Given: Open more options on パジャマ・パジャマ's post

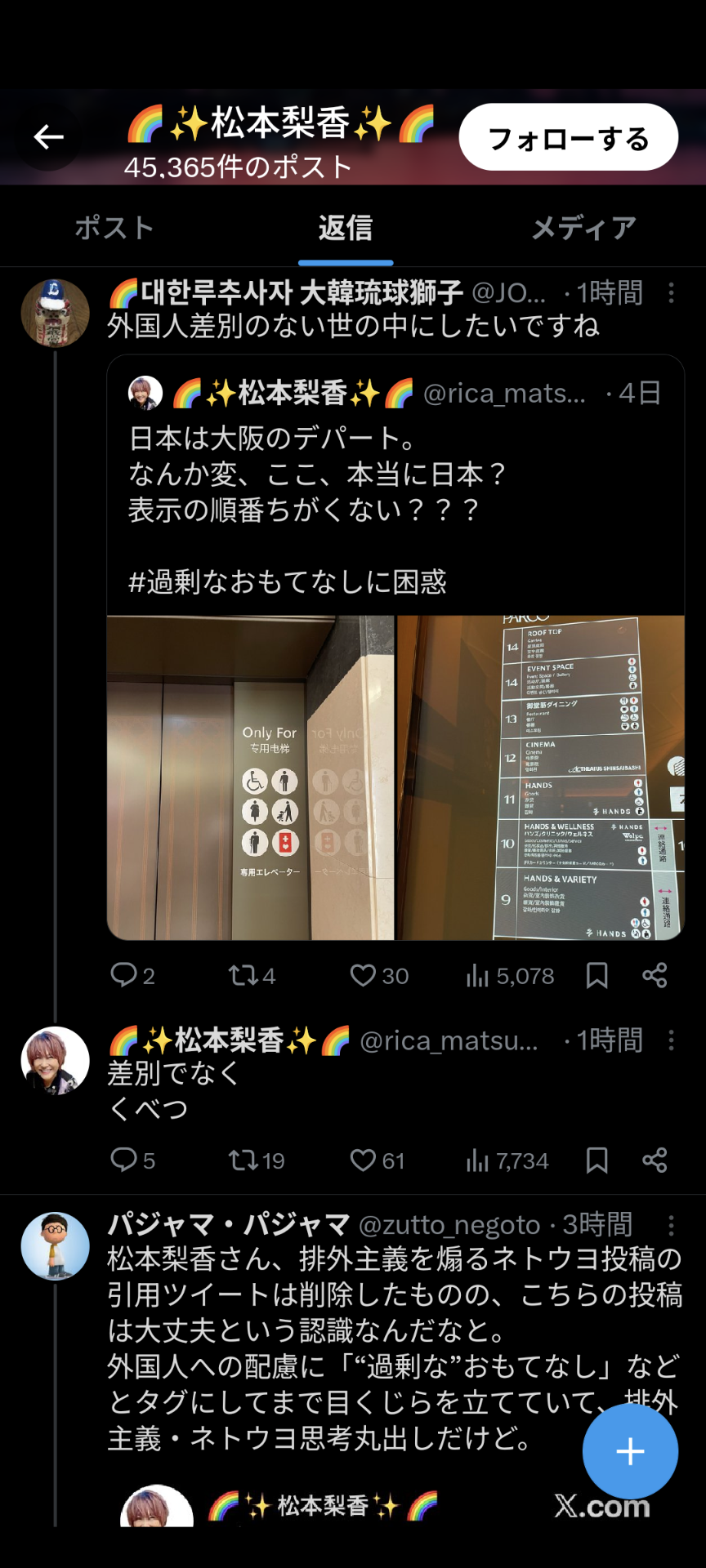Looking at the screenshot, I should point(672,1225).
